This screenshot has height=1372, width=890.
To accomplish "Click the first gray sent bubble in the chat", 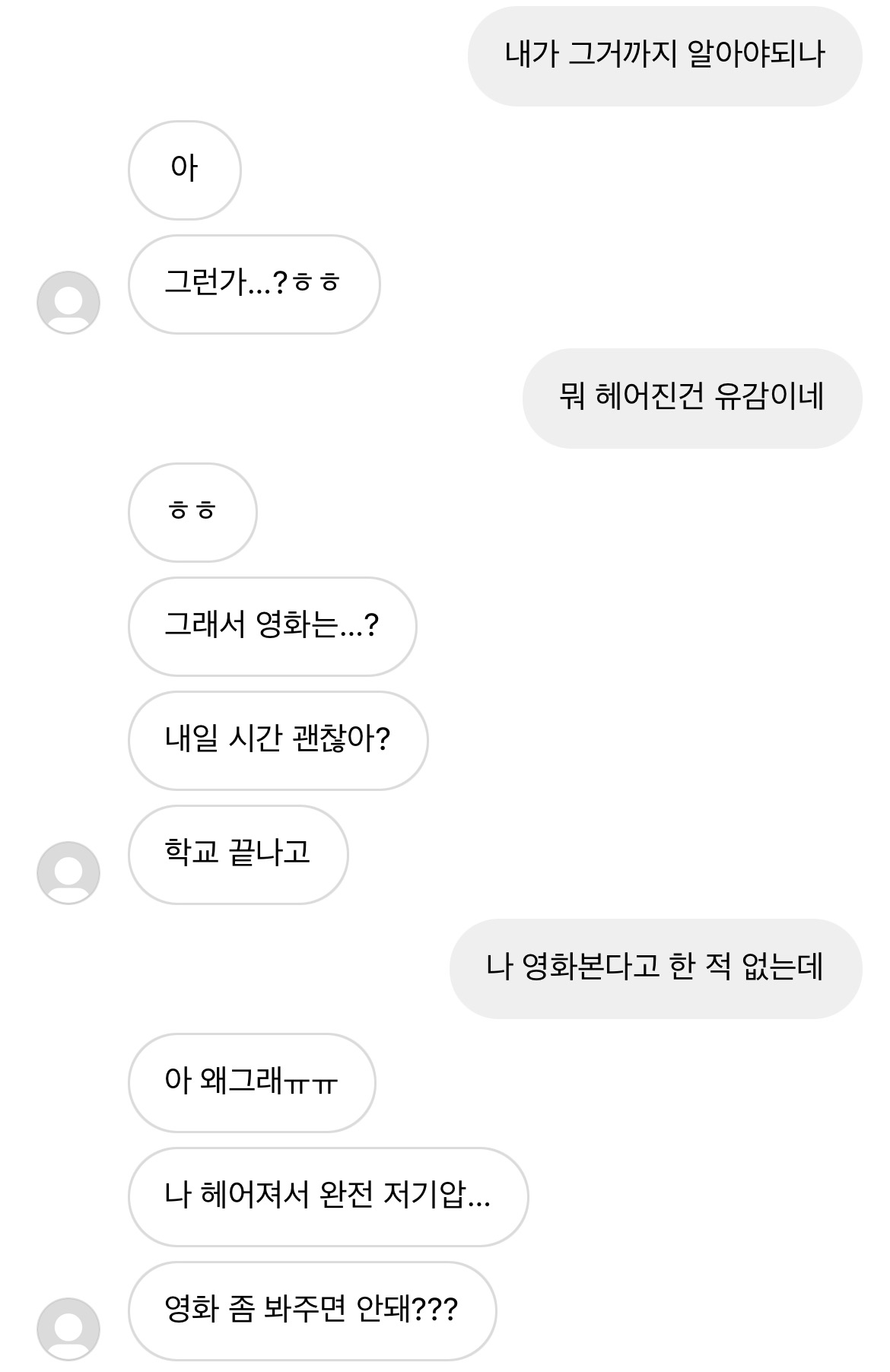I will [664, 56].
